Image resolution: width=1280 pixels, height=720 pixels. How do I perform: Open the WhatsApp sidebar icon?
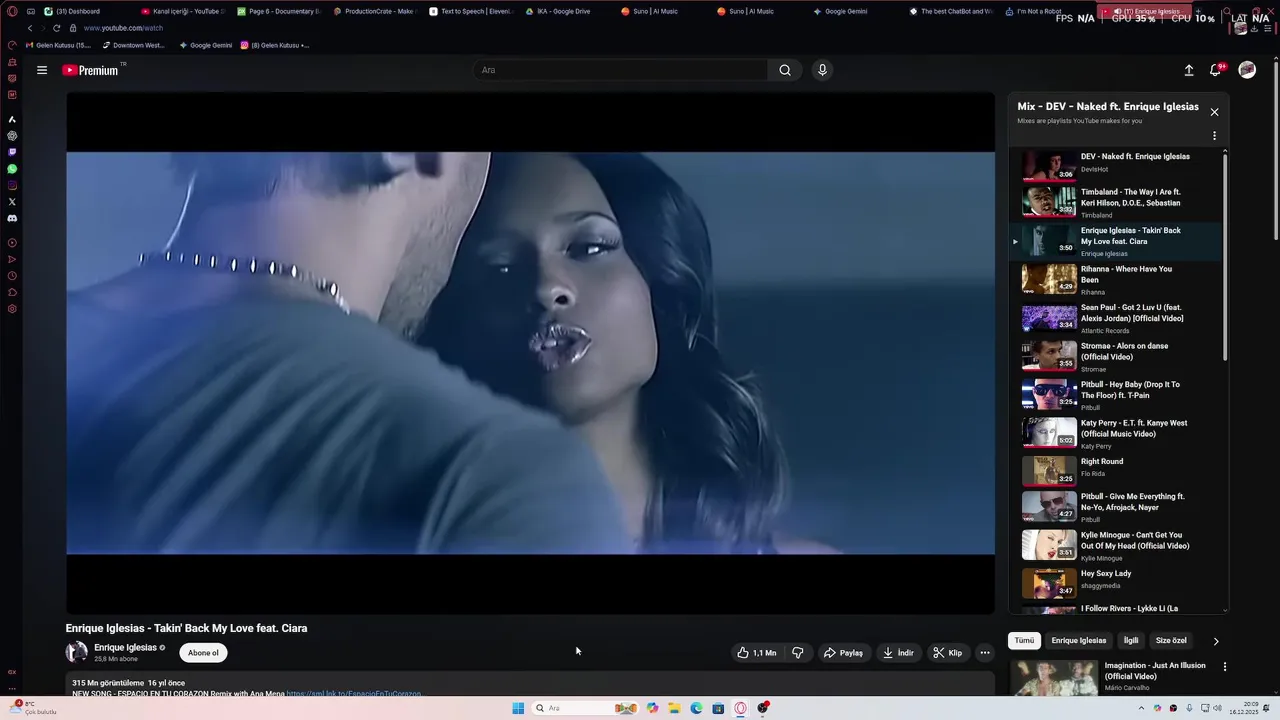click(x=12, y=169)
